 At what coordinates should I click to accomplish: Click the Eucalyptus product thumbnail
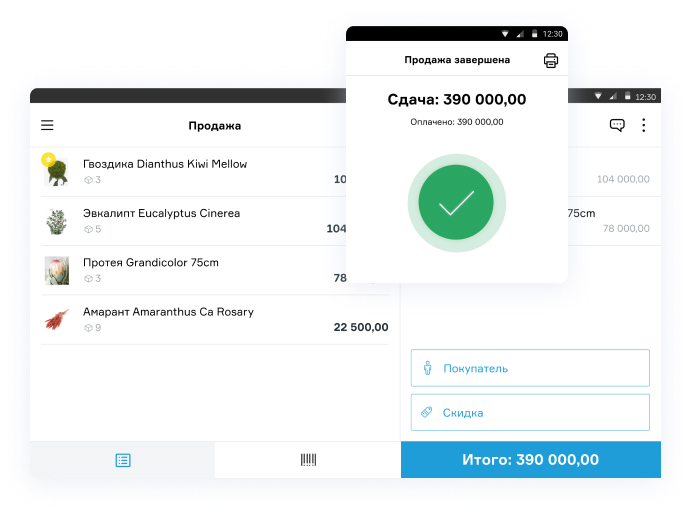[57, 222]
